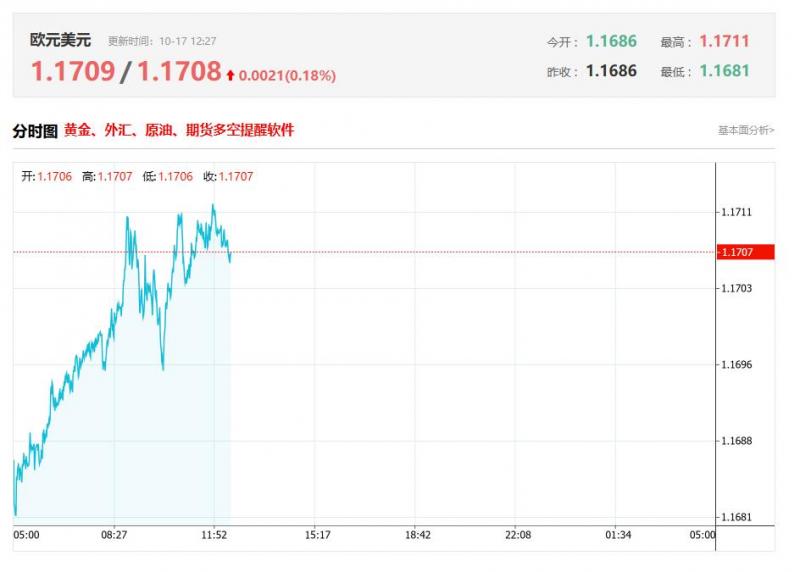
Task: Click the 今开 value 1.1686
Action: pos(611,41)
